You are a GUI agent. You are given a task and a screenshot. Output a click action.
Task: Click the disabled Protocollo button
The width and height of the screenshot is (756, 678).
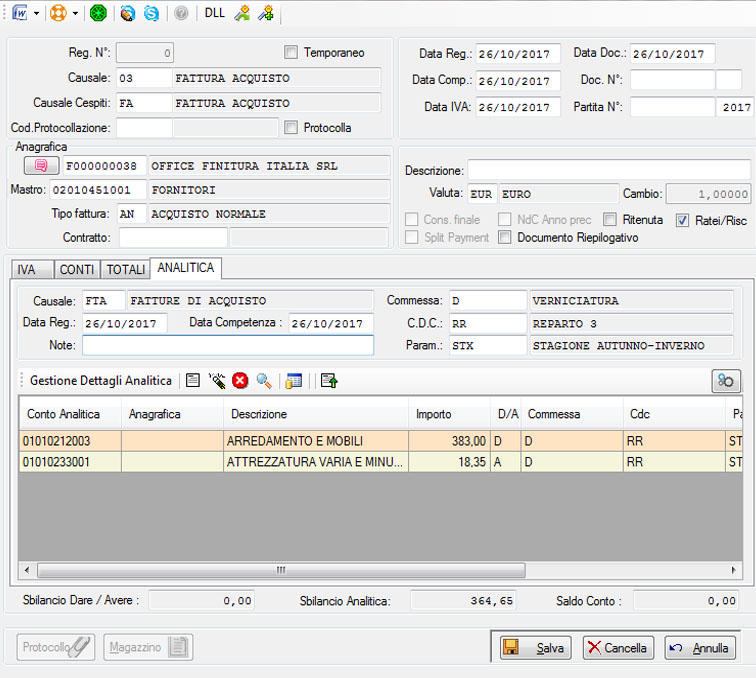(56, 647)
